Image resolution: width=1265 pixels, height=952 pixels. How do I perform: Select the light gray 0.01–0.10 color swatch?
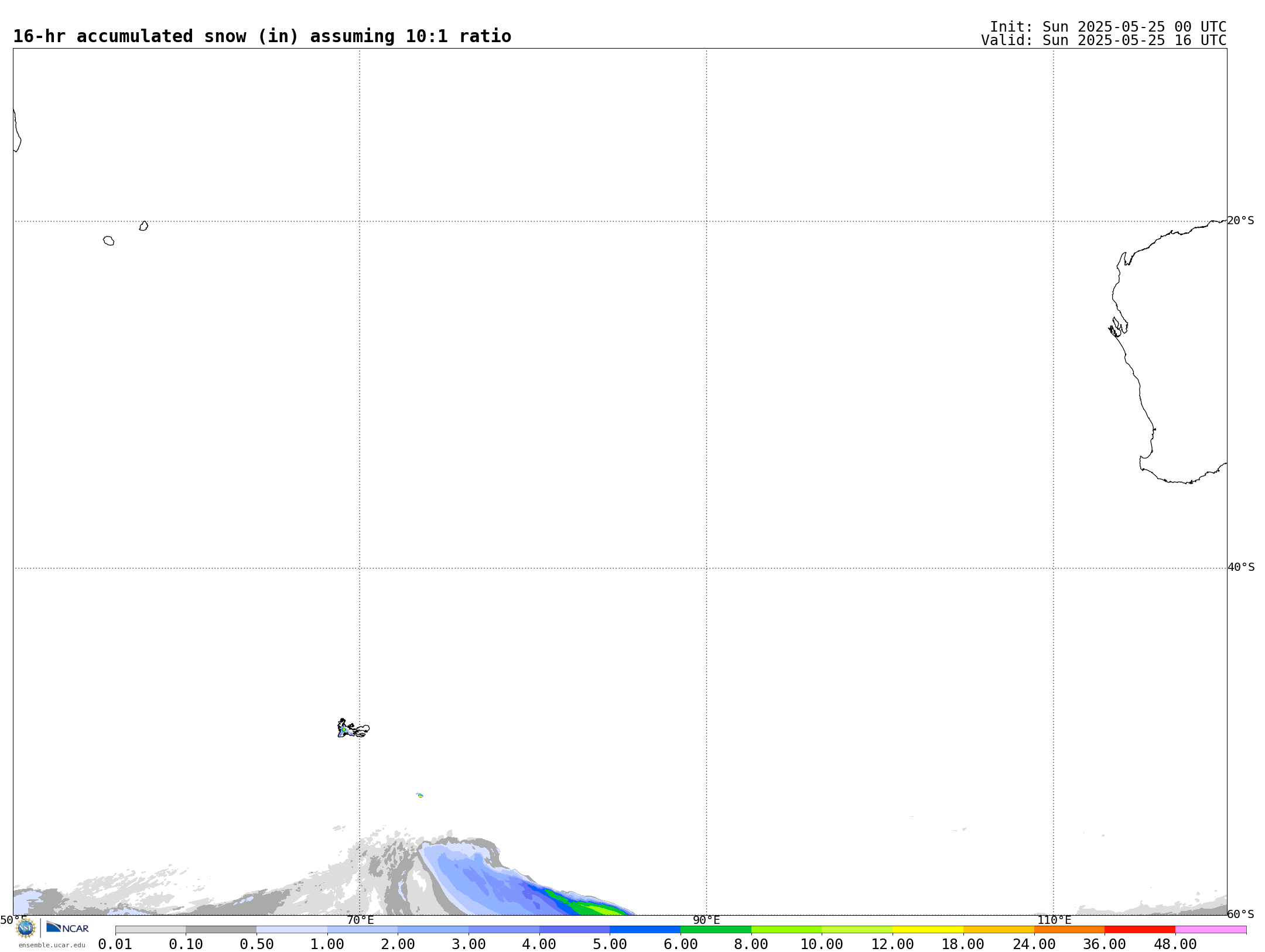[x=151, y=930]
